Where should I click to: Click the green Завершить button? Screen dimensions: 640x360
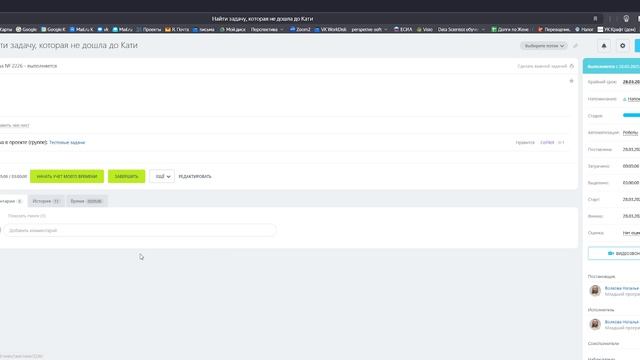pyautogui.click(x=127, y=176)
